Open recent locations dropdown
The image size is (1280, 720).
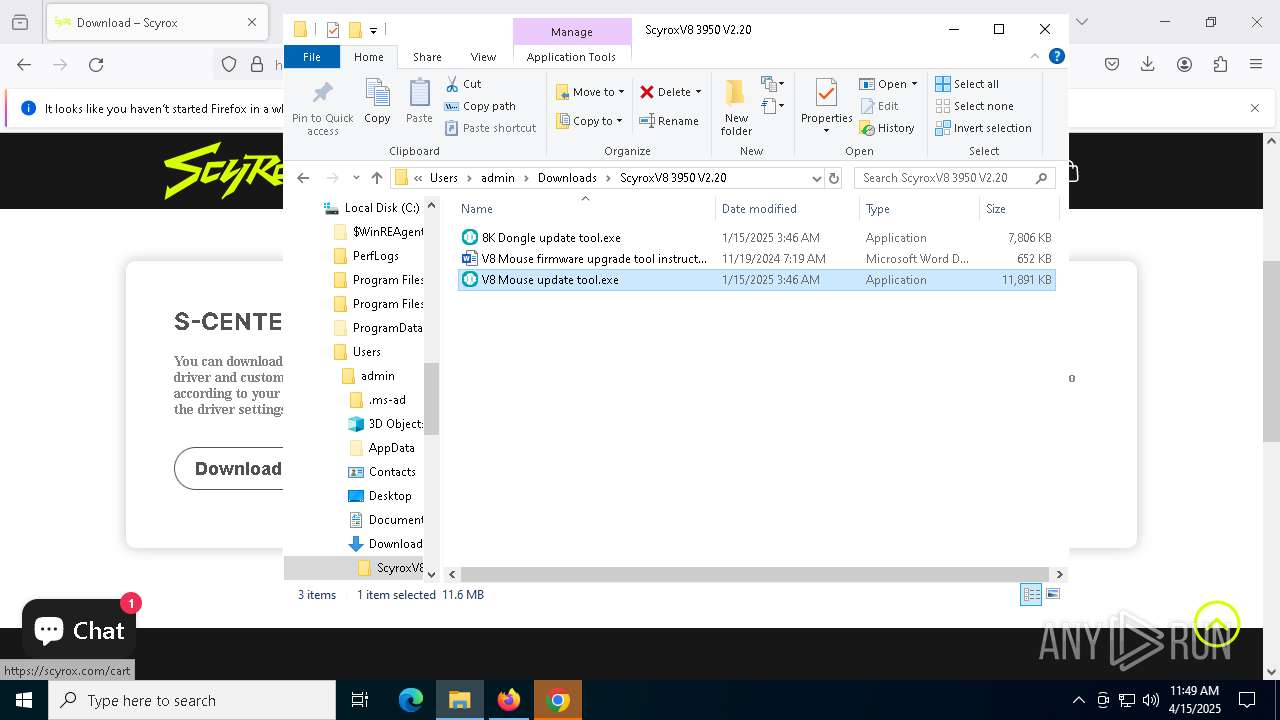pos(356,178)
